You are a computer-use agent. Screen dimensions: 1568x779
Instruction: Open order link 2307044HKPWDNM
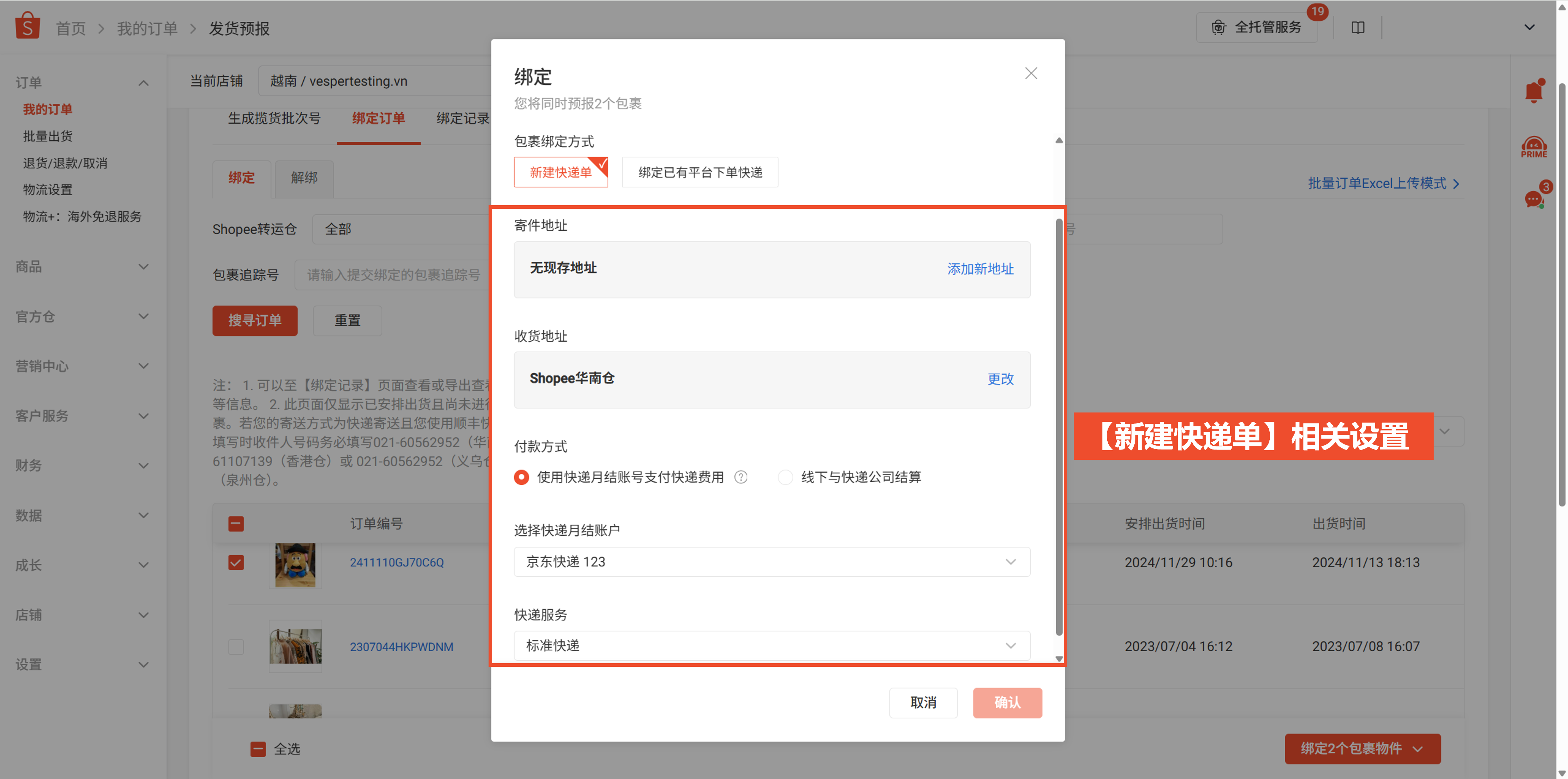(401, 647)
